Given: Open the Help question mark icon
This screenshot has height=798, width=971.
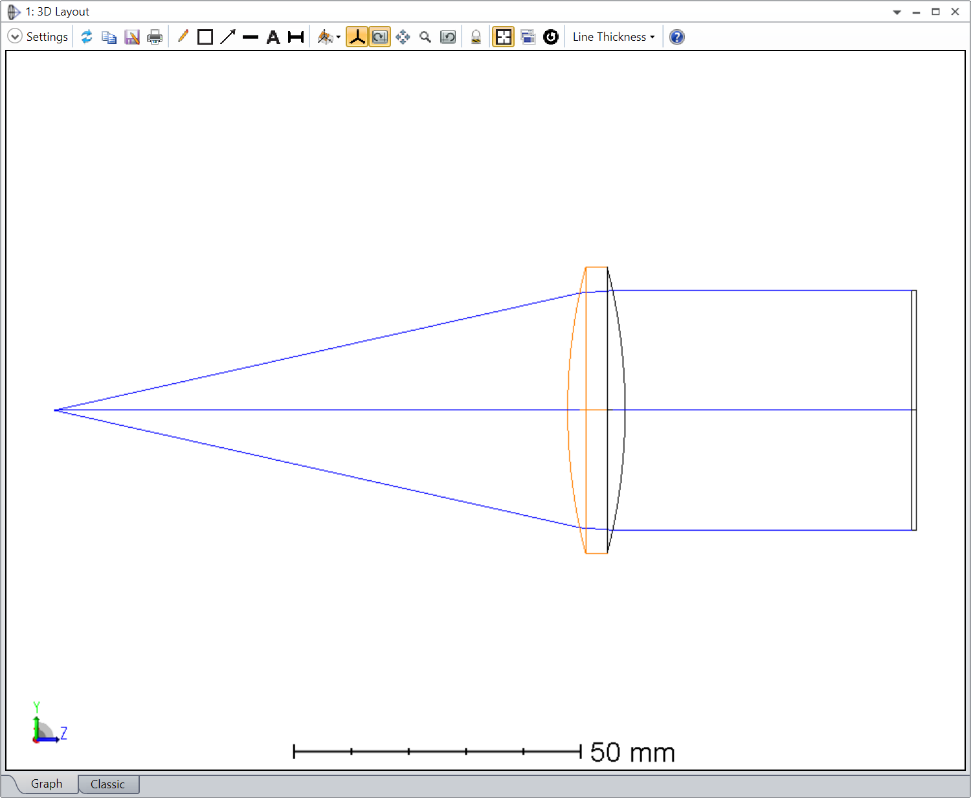Looking at the screenshot, I should click(677, 37).
